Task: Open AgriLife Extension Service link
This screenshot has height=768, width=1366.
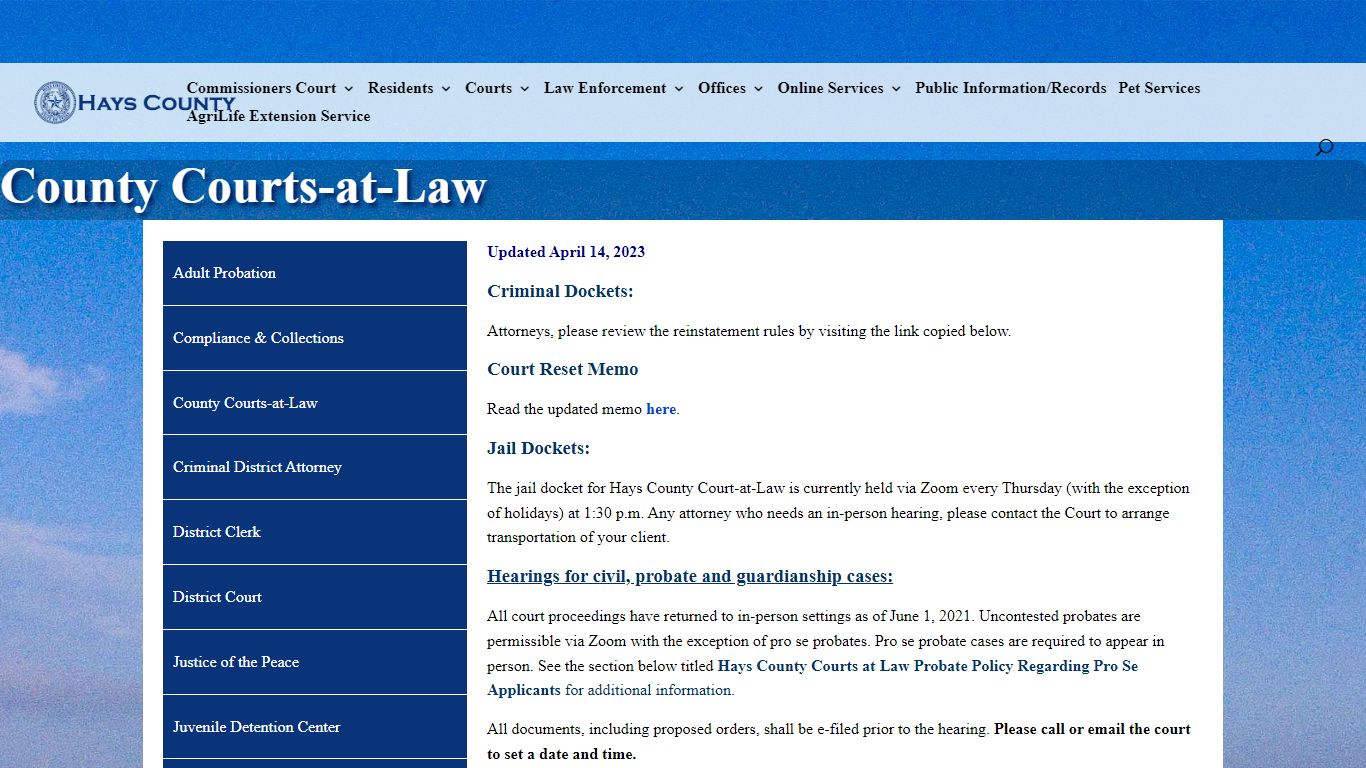Action: click(x=279, y=116)
